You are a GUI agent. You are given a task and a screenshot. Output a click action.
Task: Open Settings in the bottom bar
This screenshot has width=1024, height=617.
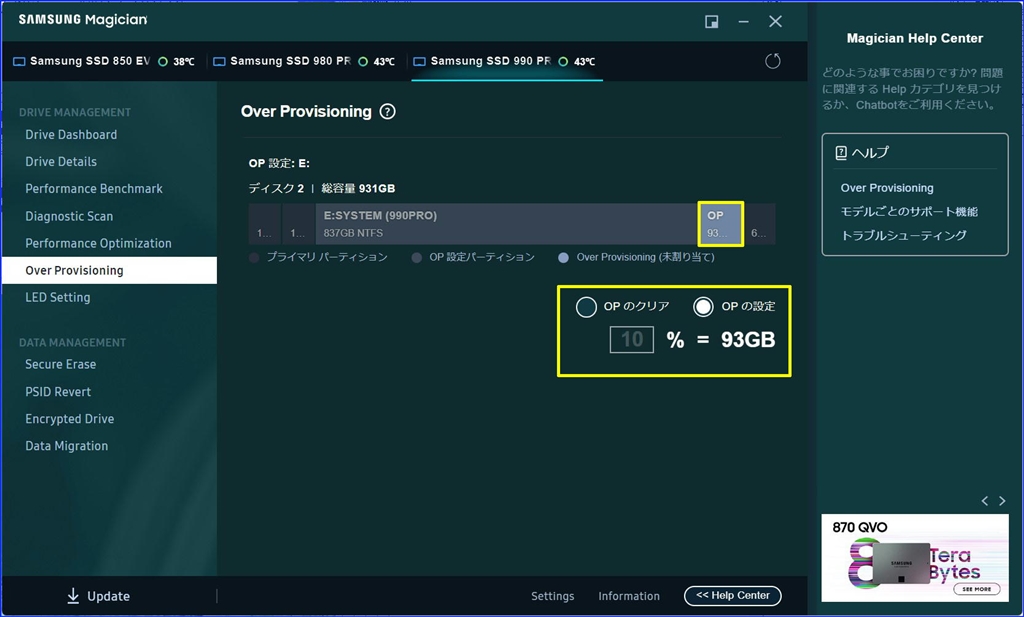[552, 596]
